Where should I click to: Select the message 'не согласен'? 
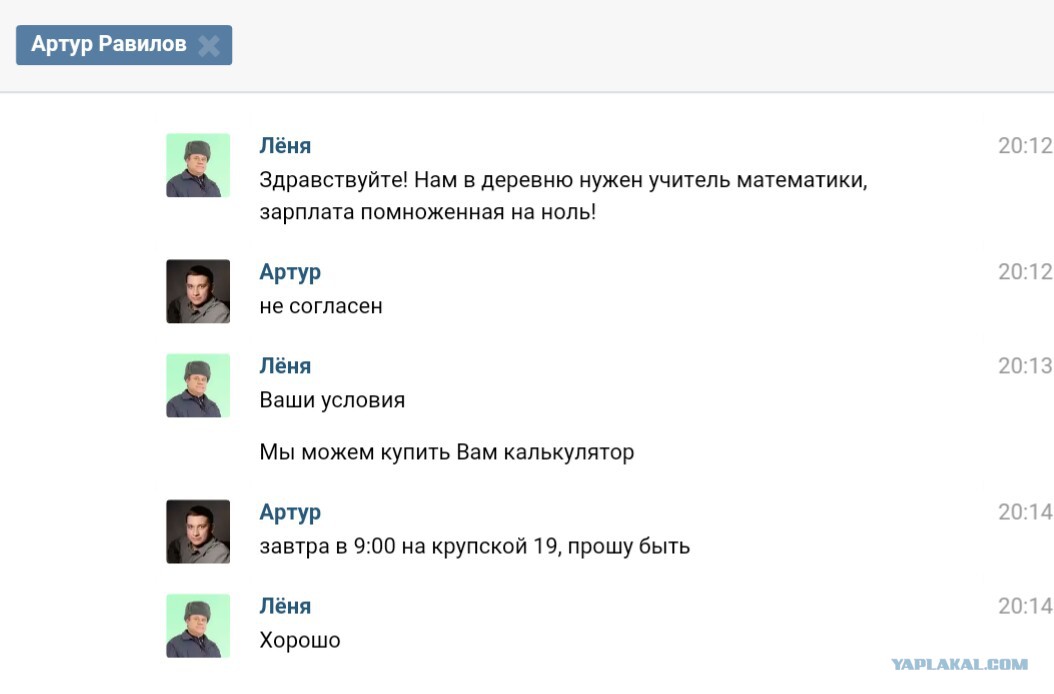point(321,306)
